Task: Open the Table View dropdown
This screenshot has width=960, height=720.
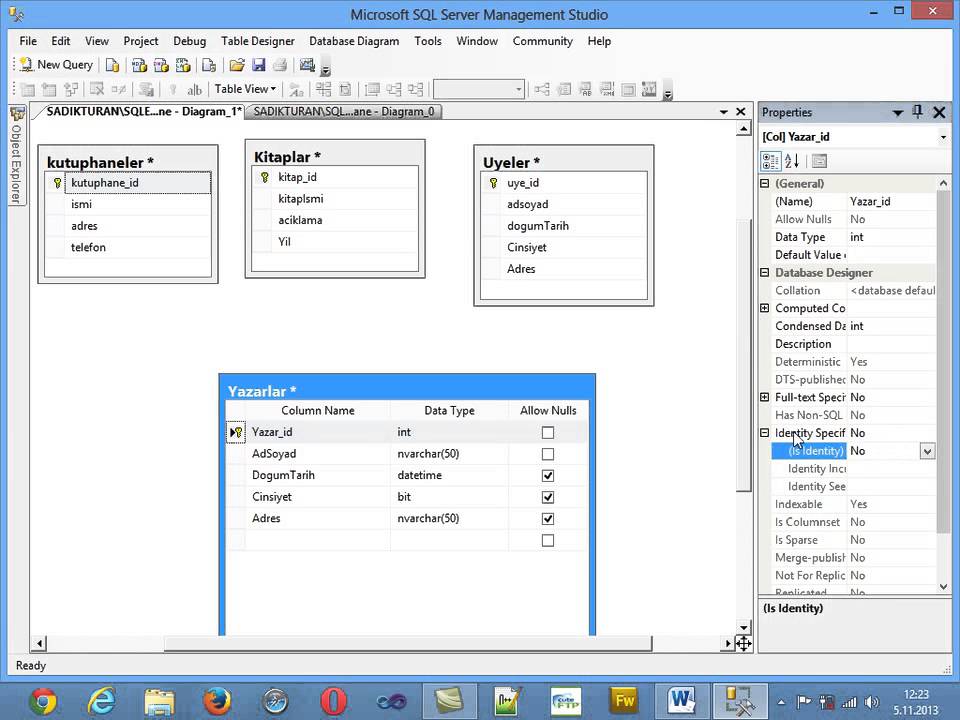Action: click(x=245, y=89)
